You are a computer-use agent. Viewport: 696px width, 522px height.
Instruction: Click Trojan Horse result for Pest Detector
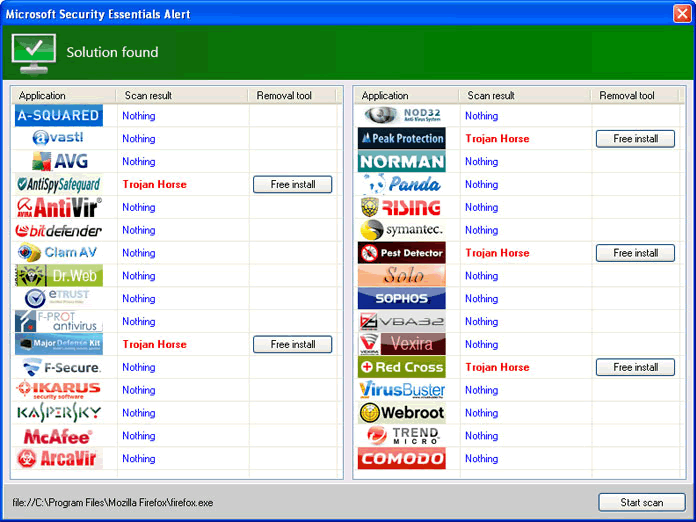click(497, 253)
